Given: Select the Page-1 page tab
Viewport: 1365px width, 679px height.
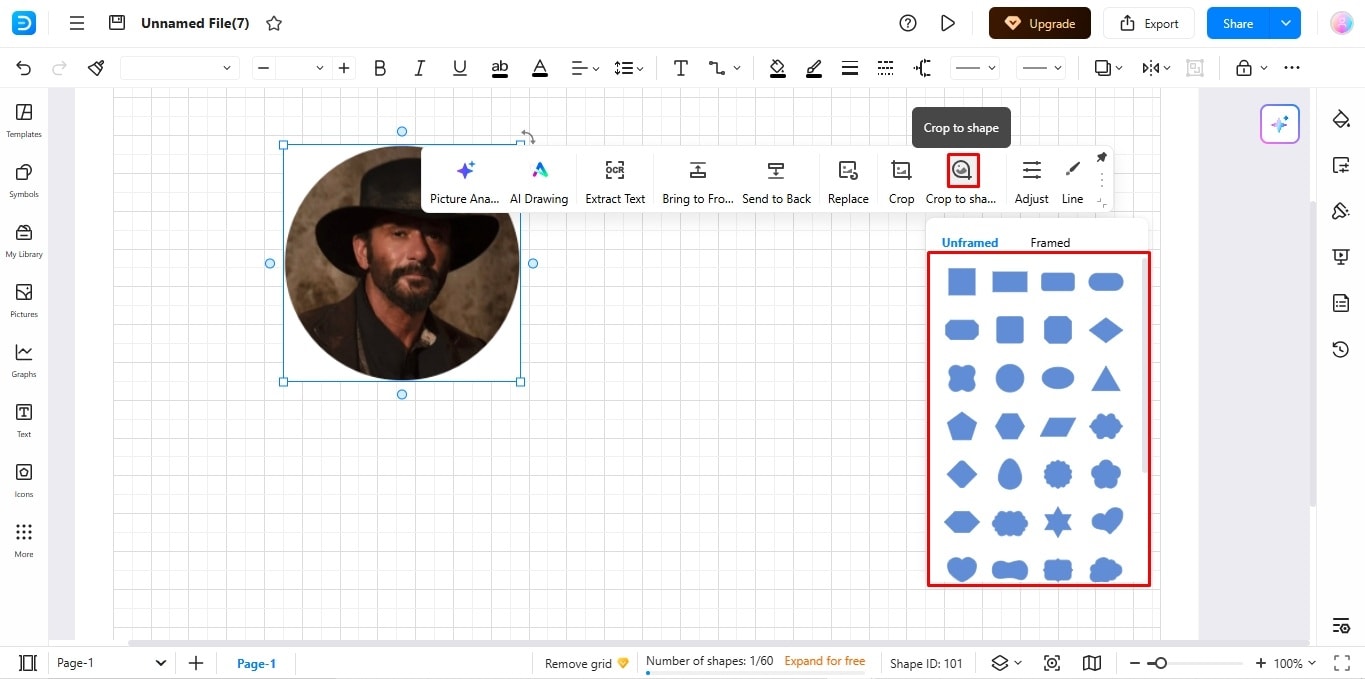Looking at the screenshot, I should (256, 663).
